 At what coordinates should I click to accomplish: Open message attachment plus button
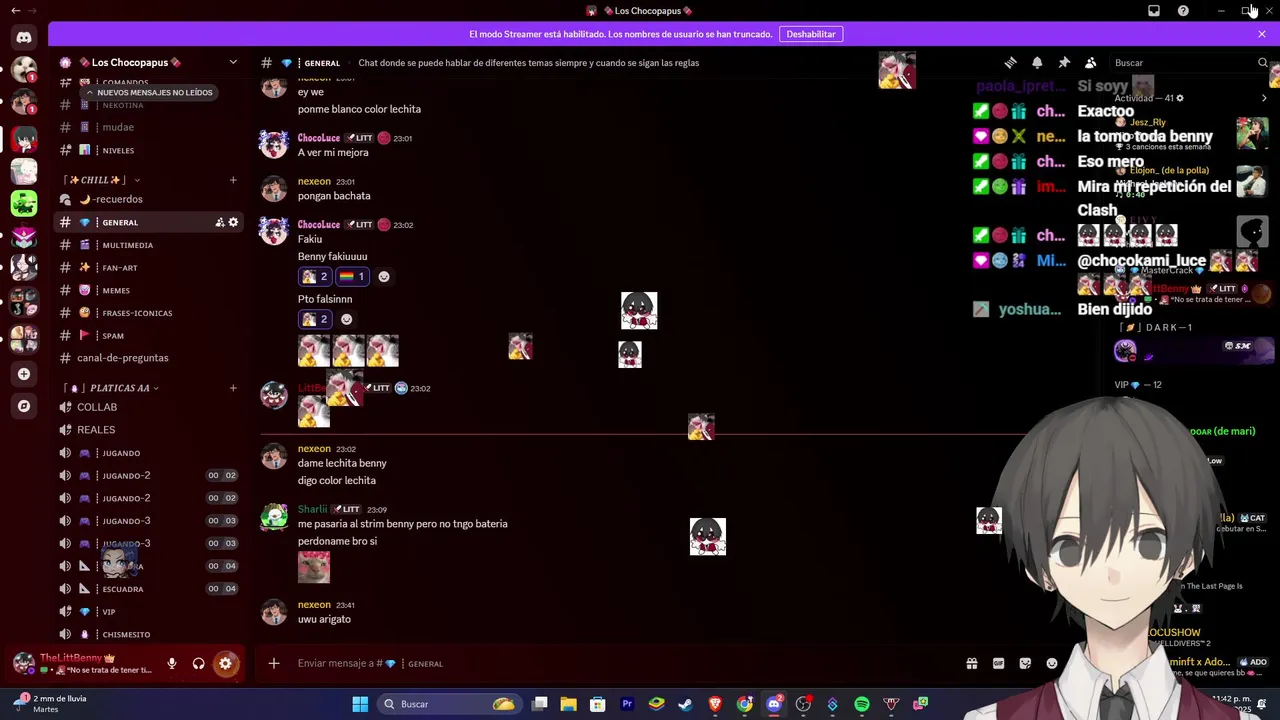[x=274, y=663]
